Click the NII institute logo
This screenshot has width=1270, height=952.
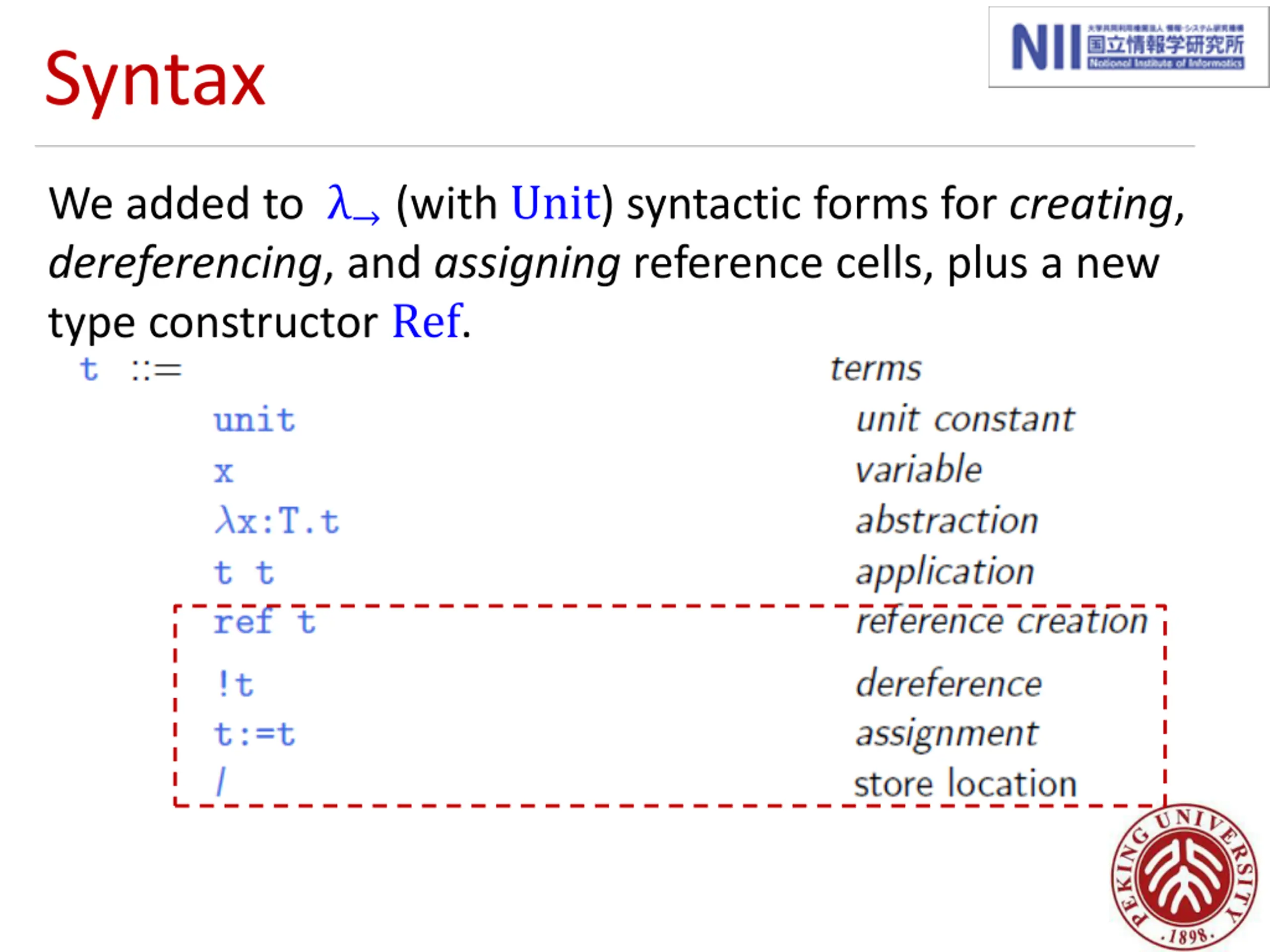(1128, 47)
